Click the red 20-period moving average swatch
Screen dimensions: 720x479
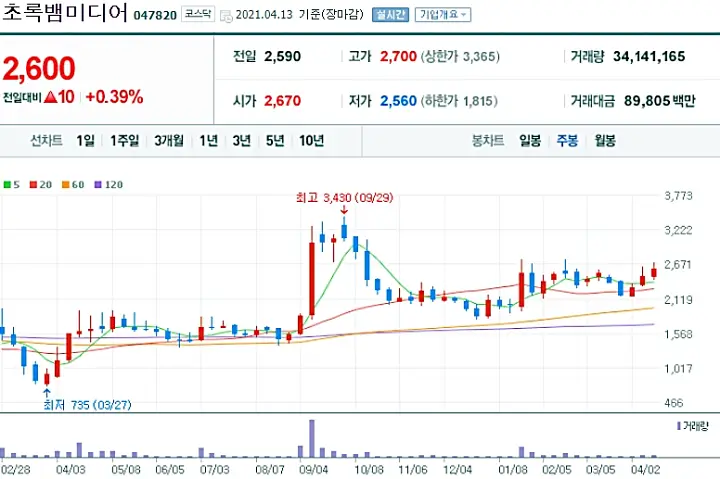click(33, 185)
